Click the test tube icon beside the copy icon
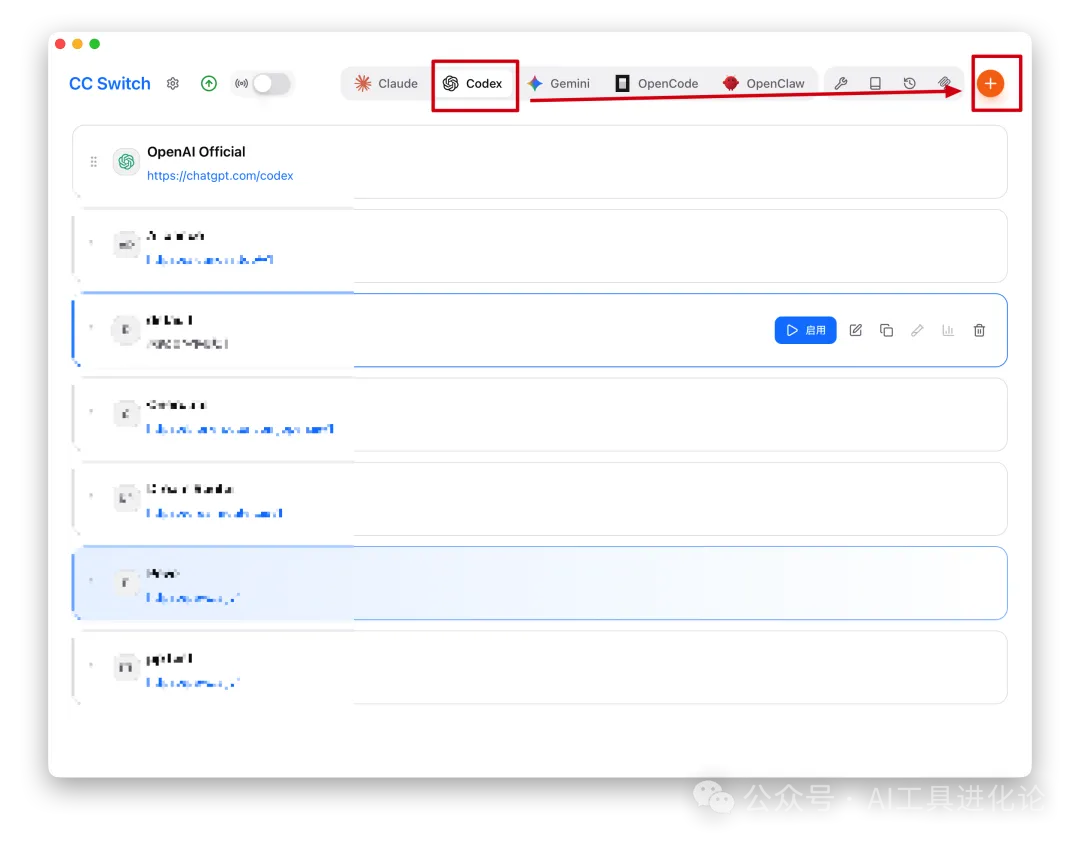Viewport: 1080px width, 842px height. coord(917,330)
